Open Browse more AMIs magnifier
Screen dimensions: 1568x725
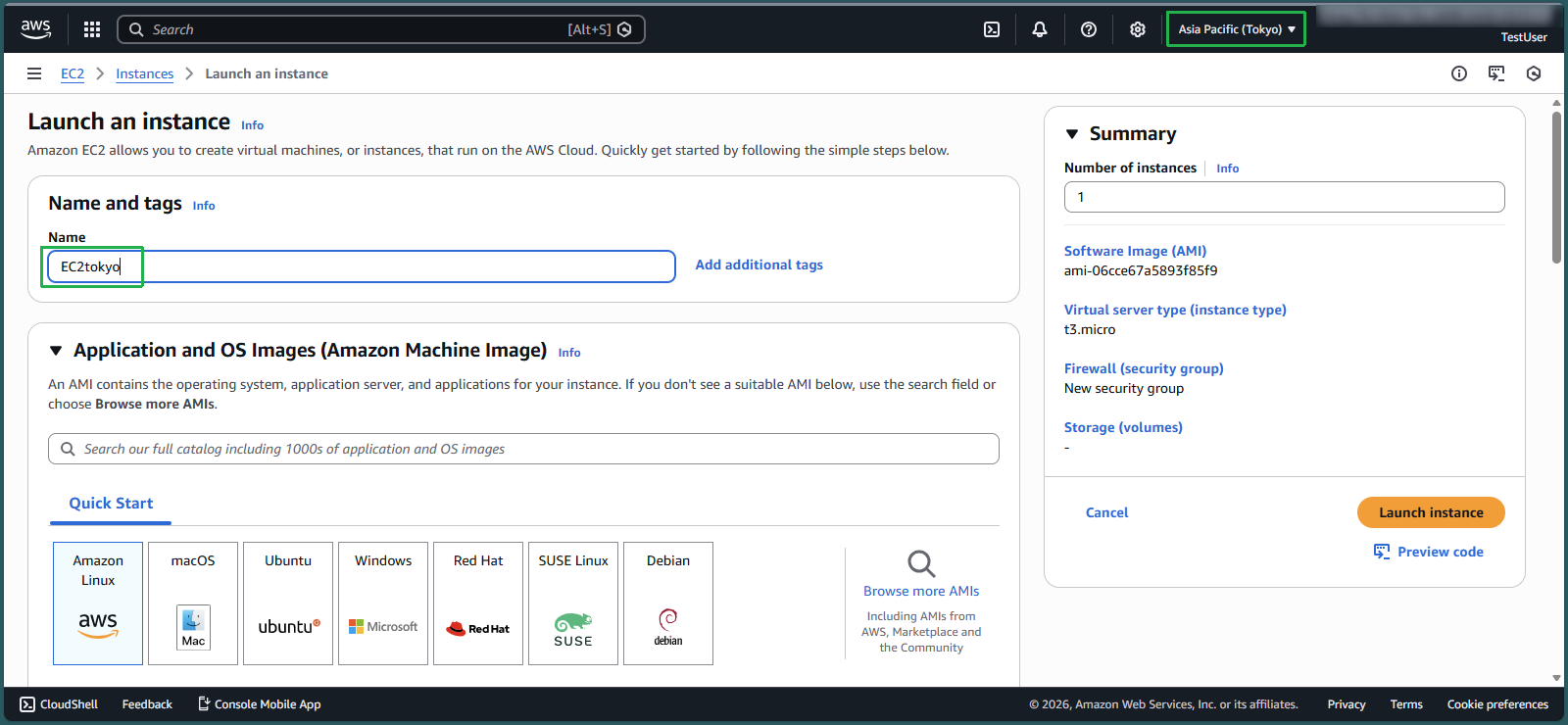pos(921,564)
